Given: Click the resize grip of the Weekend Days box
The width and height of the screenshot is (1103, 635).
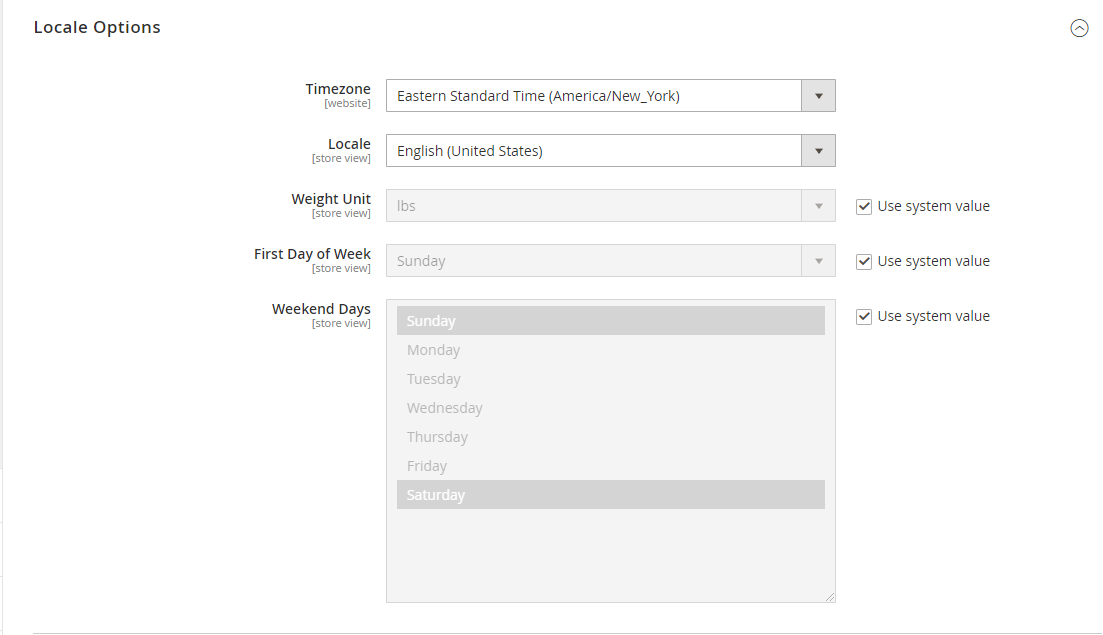Looking at the screenshot, I should coord(830,596).
